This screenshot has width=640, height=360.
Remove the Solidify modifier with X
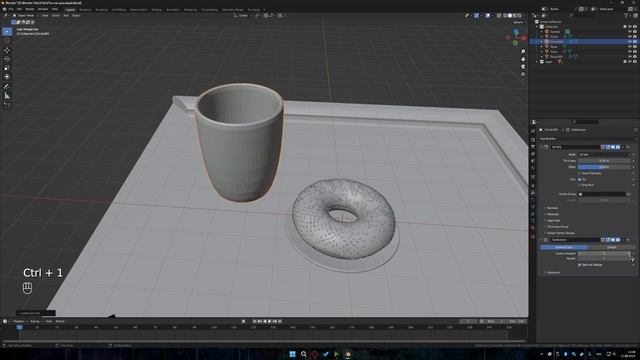(628, 147)
